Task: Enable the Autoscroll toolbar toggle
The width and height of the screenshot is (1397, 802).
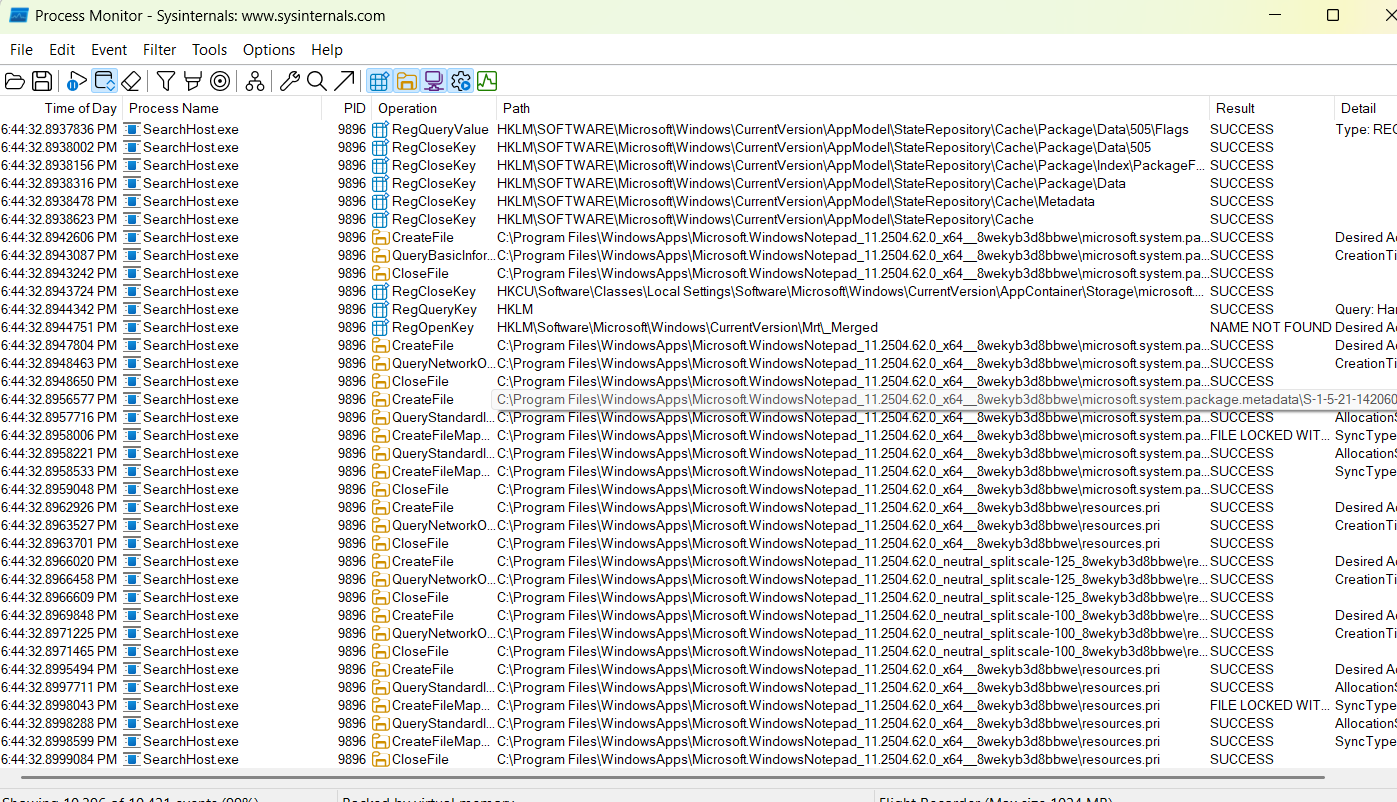Action: click(104, 81)
